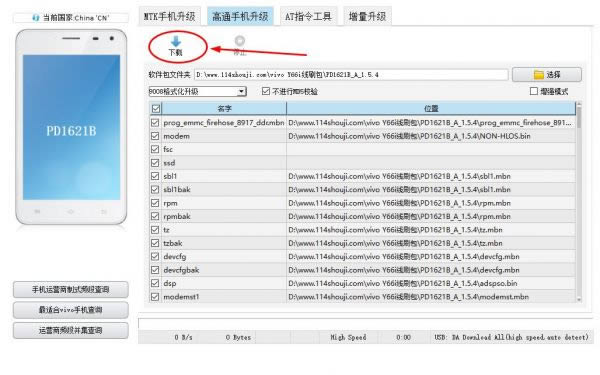600x375 pixels.
Task: Switch to the 高通手机升级 tab
Action: pos(240,16)
